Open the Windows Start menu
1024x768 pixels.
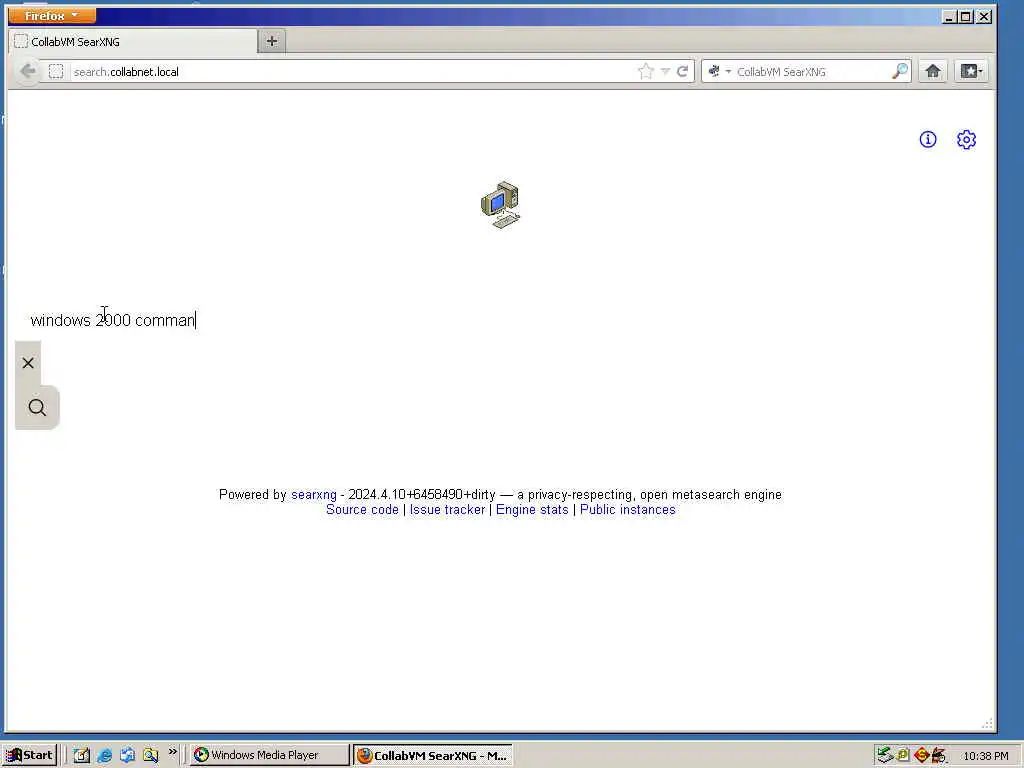[29, 755]
